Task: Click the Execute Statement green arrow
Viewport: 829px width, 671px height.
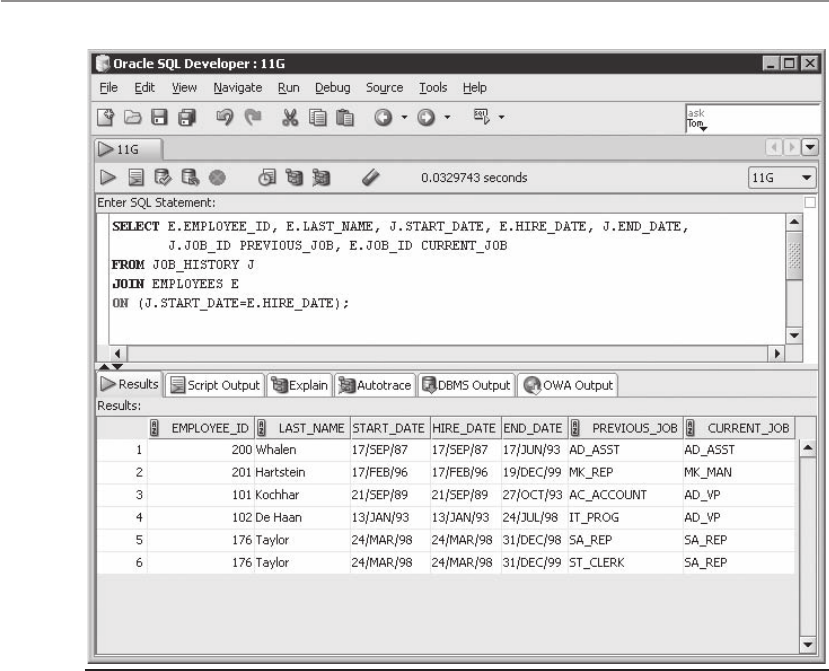Action: [108, 177]
